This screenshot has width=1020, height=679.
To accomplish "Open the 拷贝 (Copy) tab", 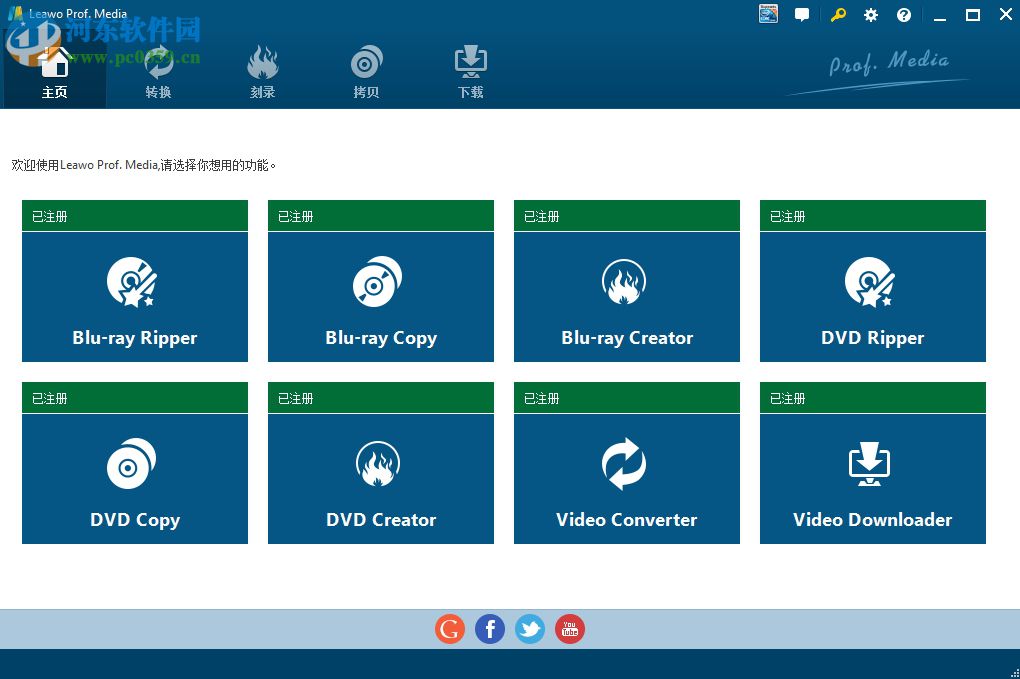I will (x=366, y=70).
